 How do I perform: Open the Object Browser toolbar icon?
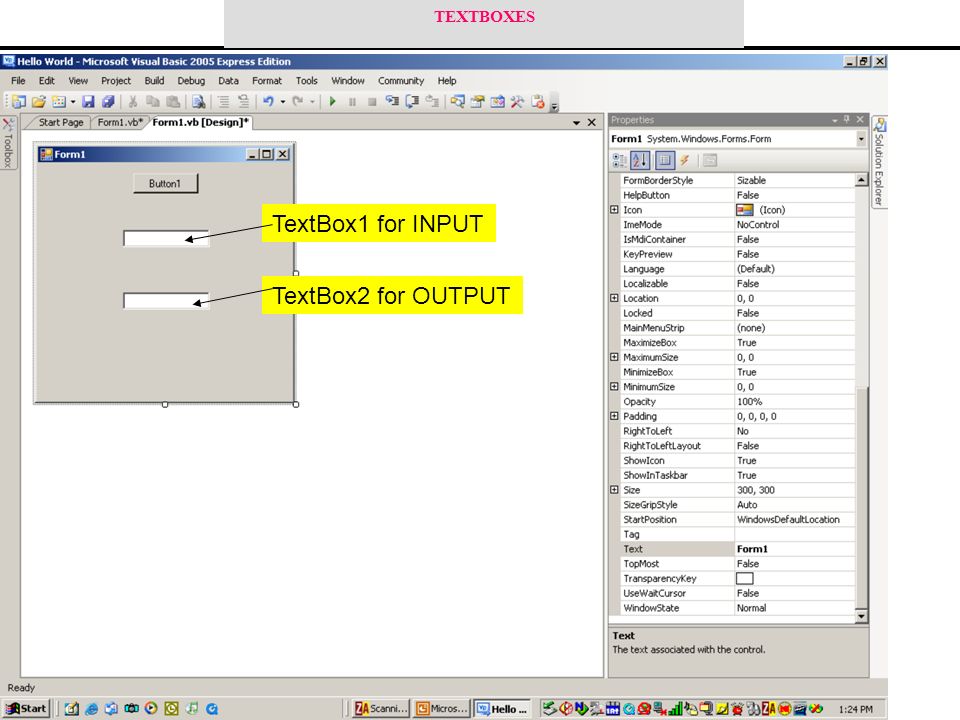[498, 102]
